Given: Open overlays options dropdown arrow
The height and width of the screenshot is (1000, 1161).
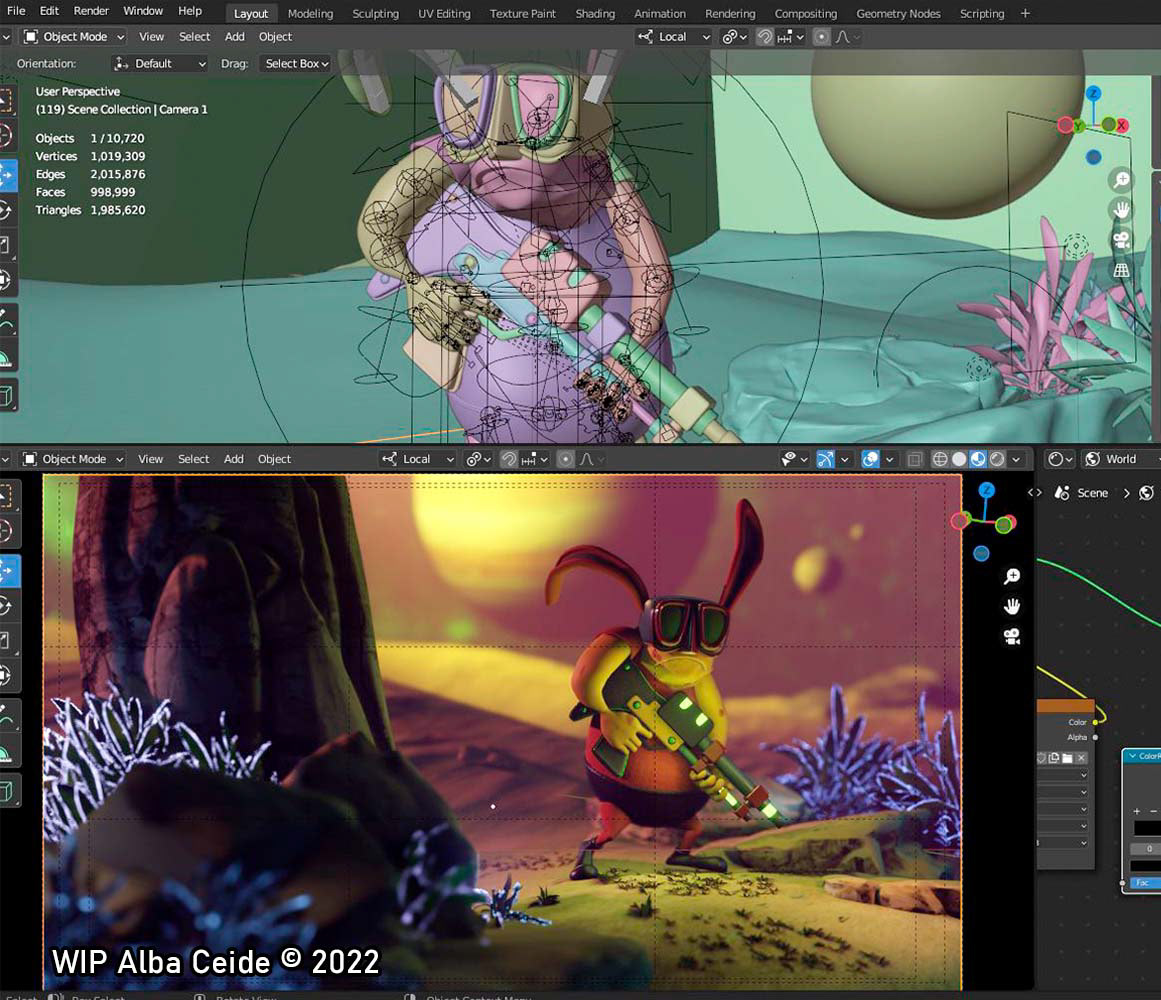Looking at the screenshot, I should pyautogui.click(x=889, y=460).
